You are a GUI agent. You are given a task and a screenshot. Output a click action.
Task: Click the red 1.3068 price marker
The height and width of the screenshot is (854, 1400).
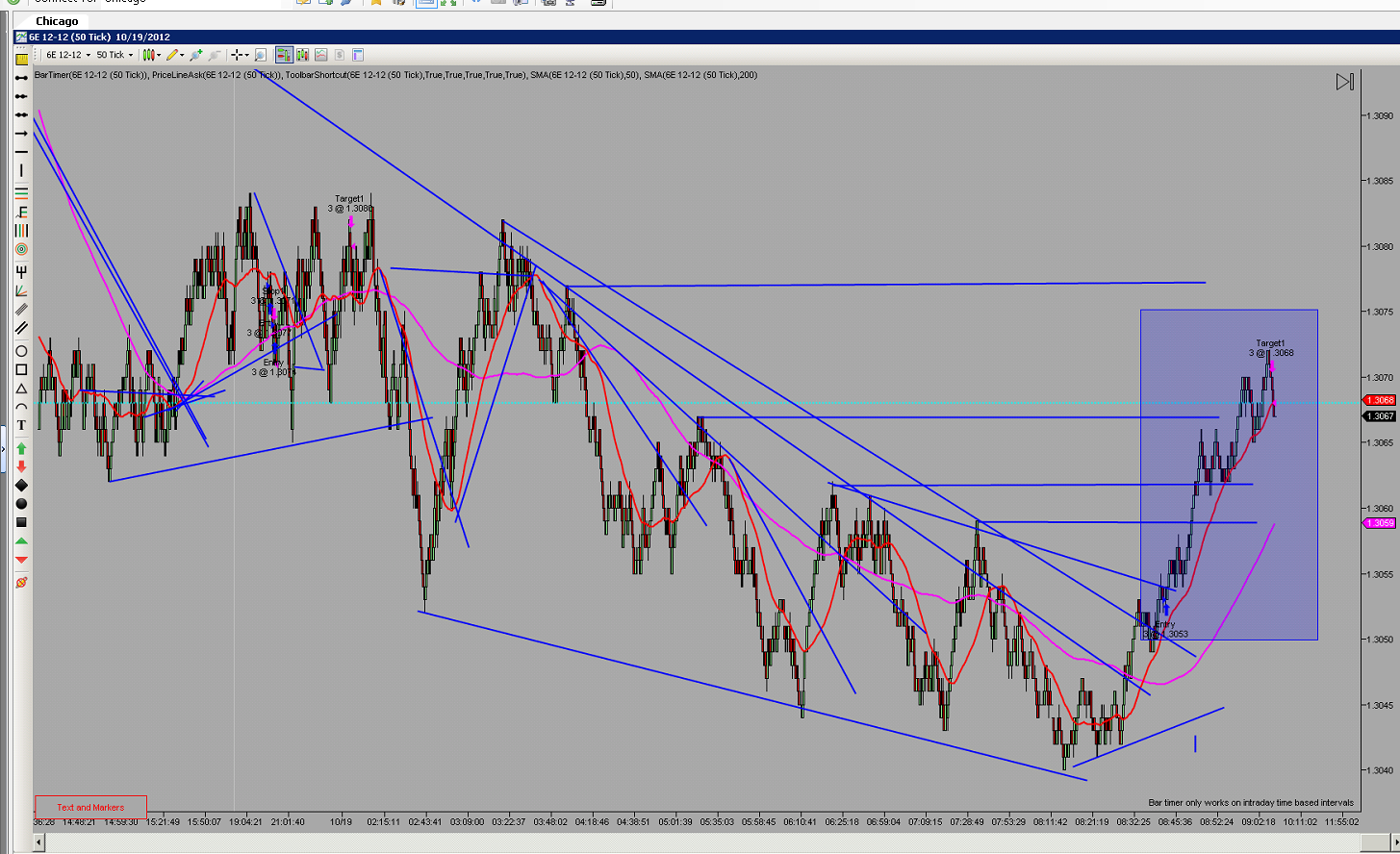(1380, 400)
